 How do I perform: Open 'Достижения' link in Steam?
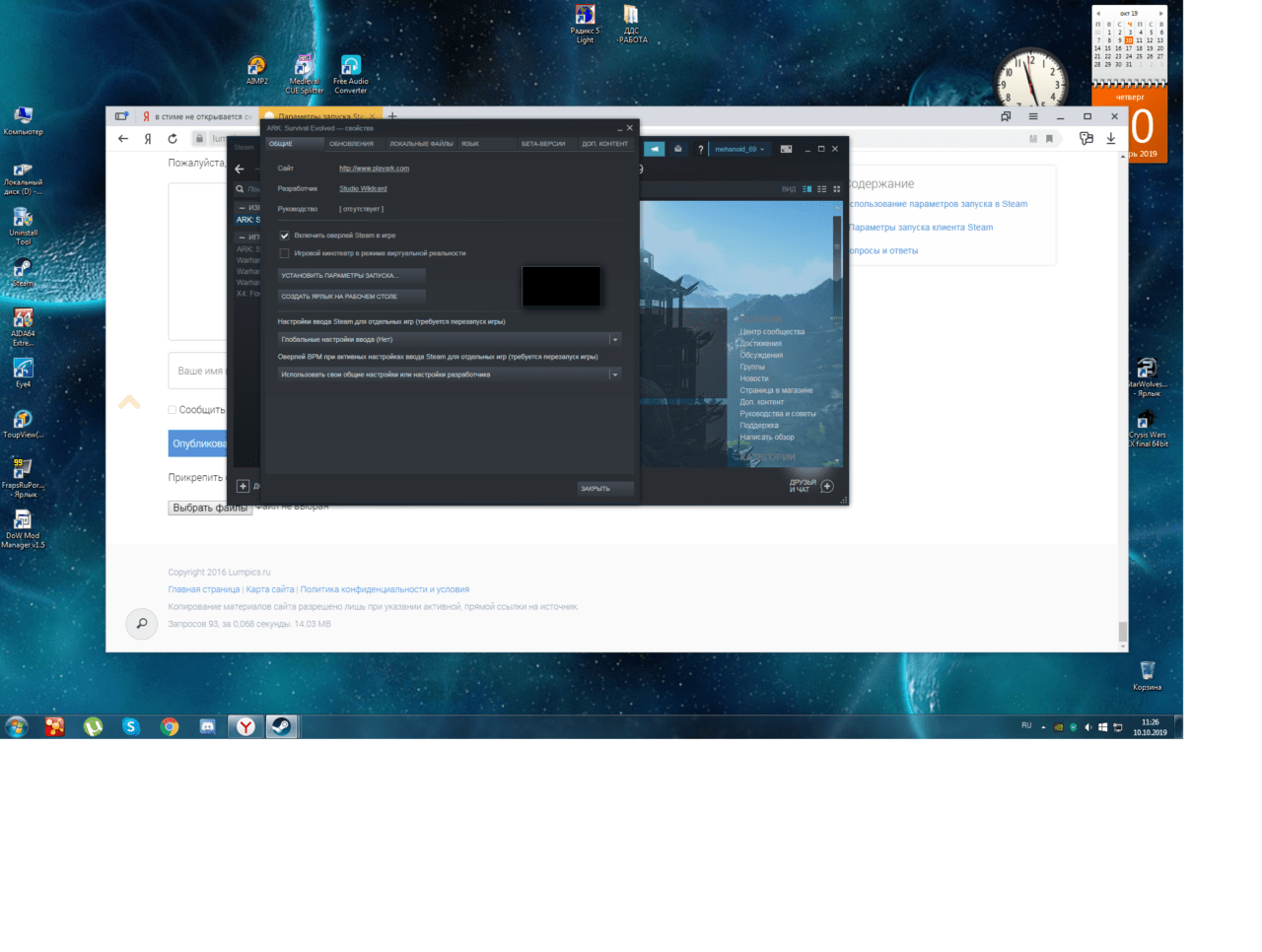[761, 344]
